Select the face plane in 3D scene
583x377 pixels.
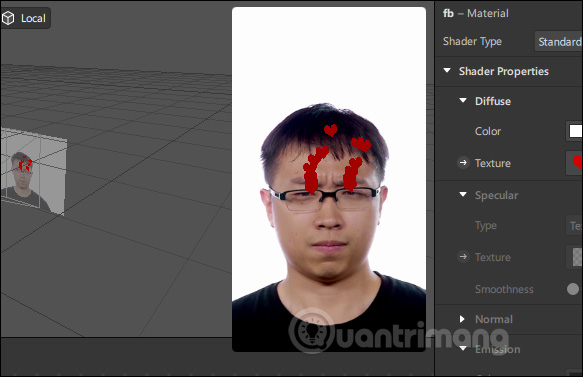pyautogui.click(x=33, y=171)
